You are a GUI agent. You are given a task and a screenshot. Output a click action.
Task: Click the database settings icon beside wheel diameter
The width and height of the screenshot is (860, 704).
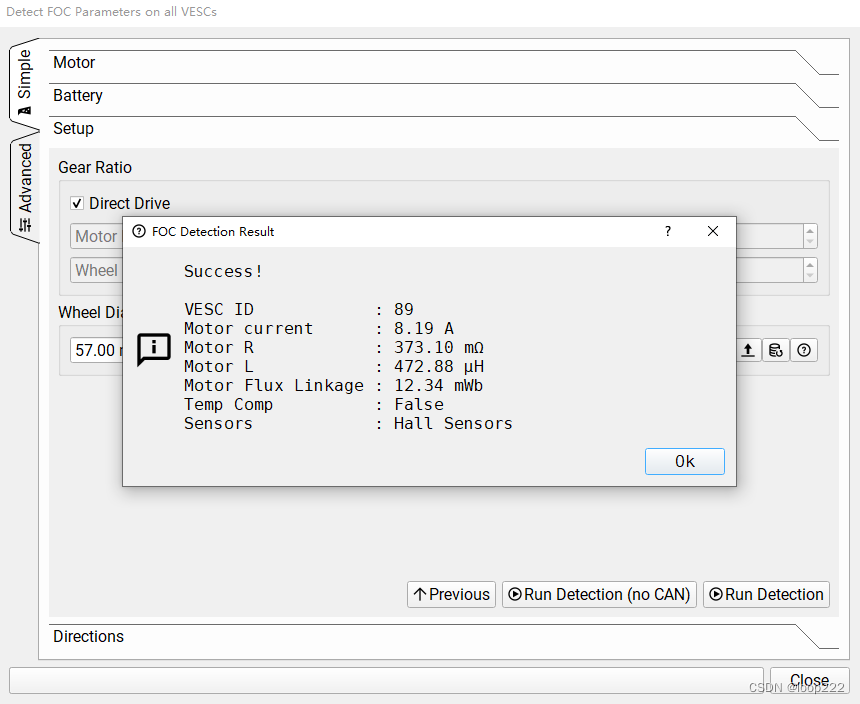point(776,350)
